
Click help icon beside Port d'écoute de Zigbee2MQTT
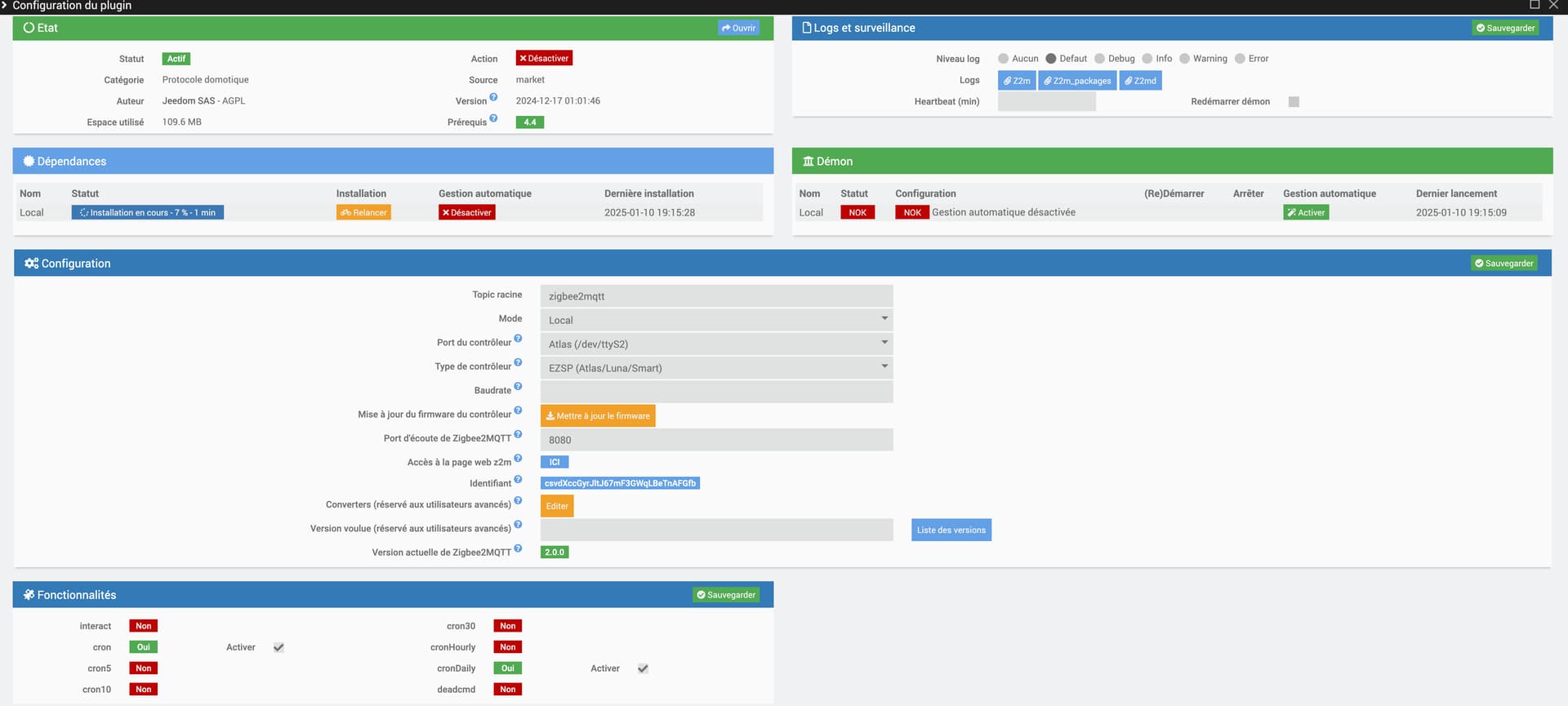[518, 434]
